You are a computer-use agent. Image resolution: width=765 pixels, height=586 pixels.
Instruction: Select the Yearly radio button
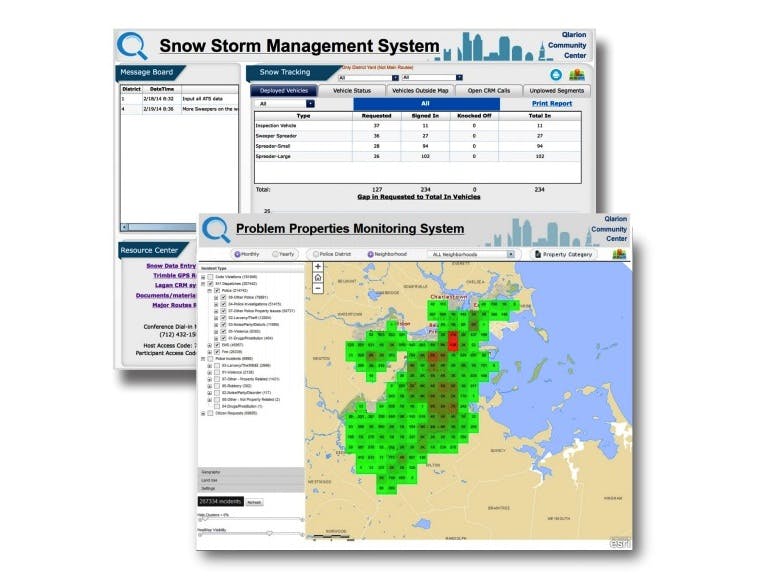tap(274, 254)
